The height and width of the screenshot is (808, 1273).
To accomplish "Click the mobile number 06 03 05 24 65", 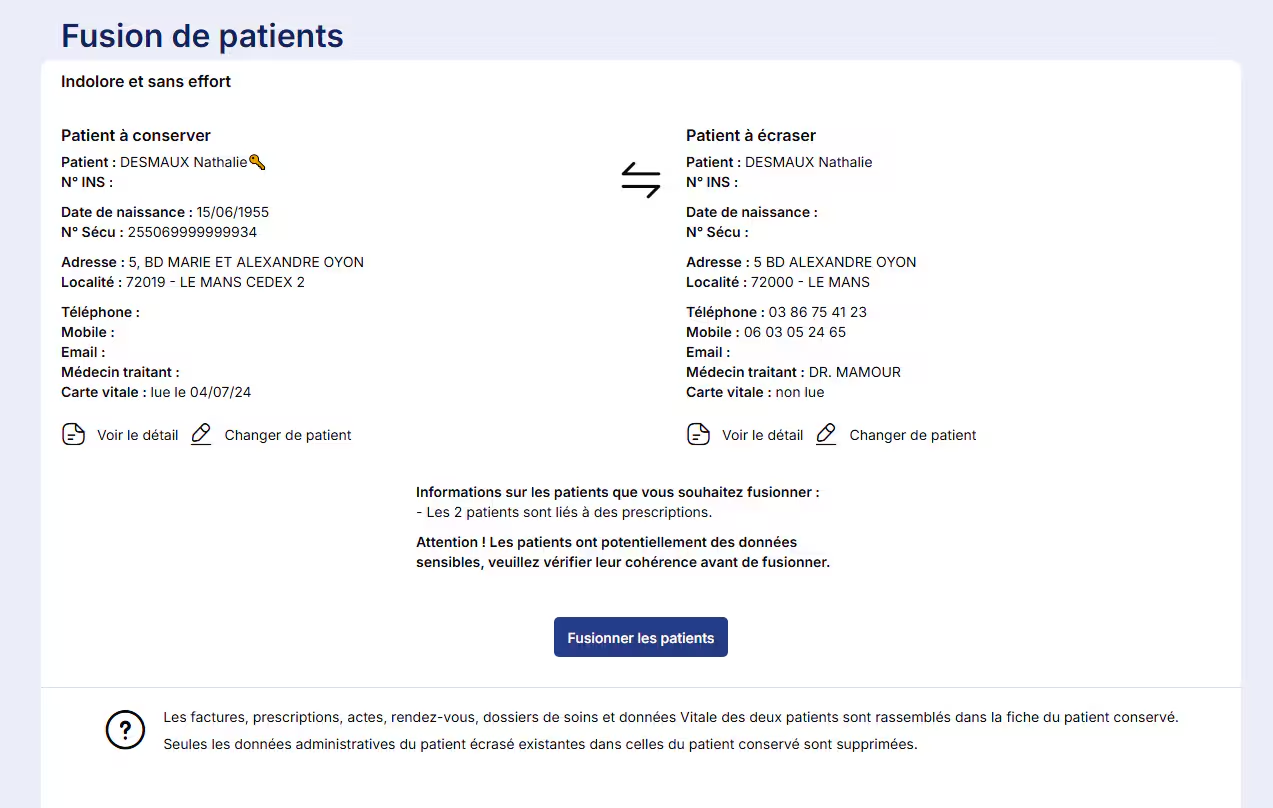I will coord(794,332).
